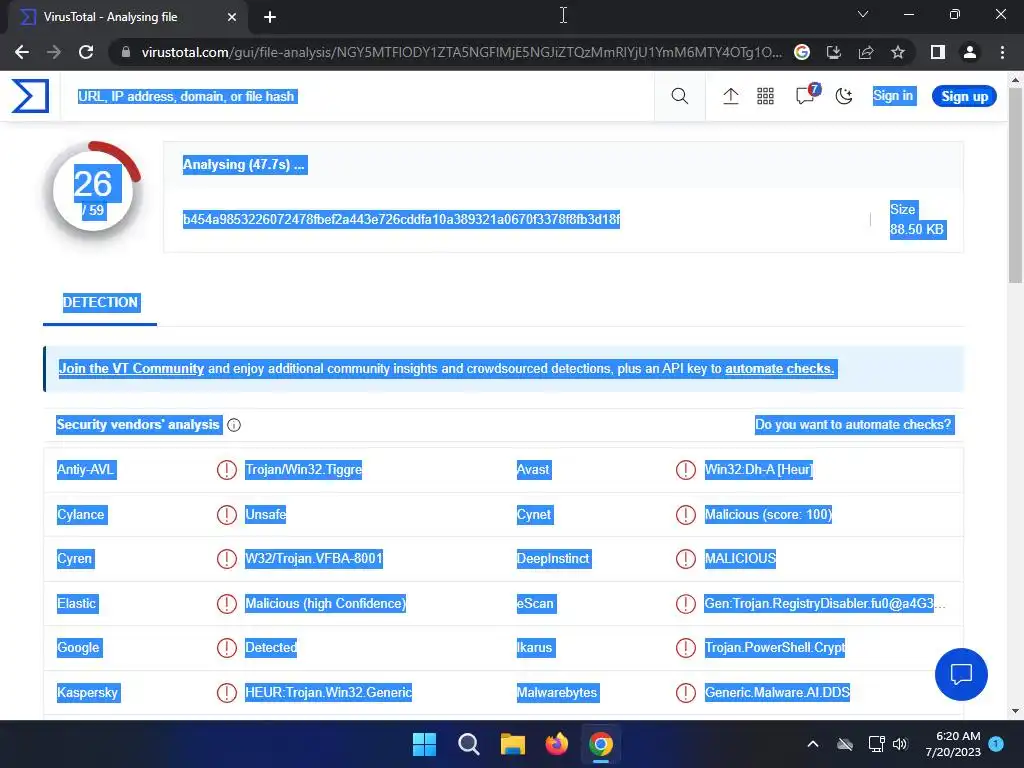Click the alert icon for eScan detection
Image resolution: width=1024 pixels, height=768 pixels.
pyautogui.click(x=685, y=603)
